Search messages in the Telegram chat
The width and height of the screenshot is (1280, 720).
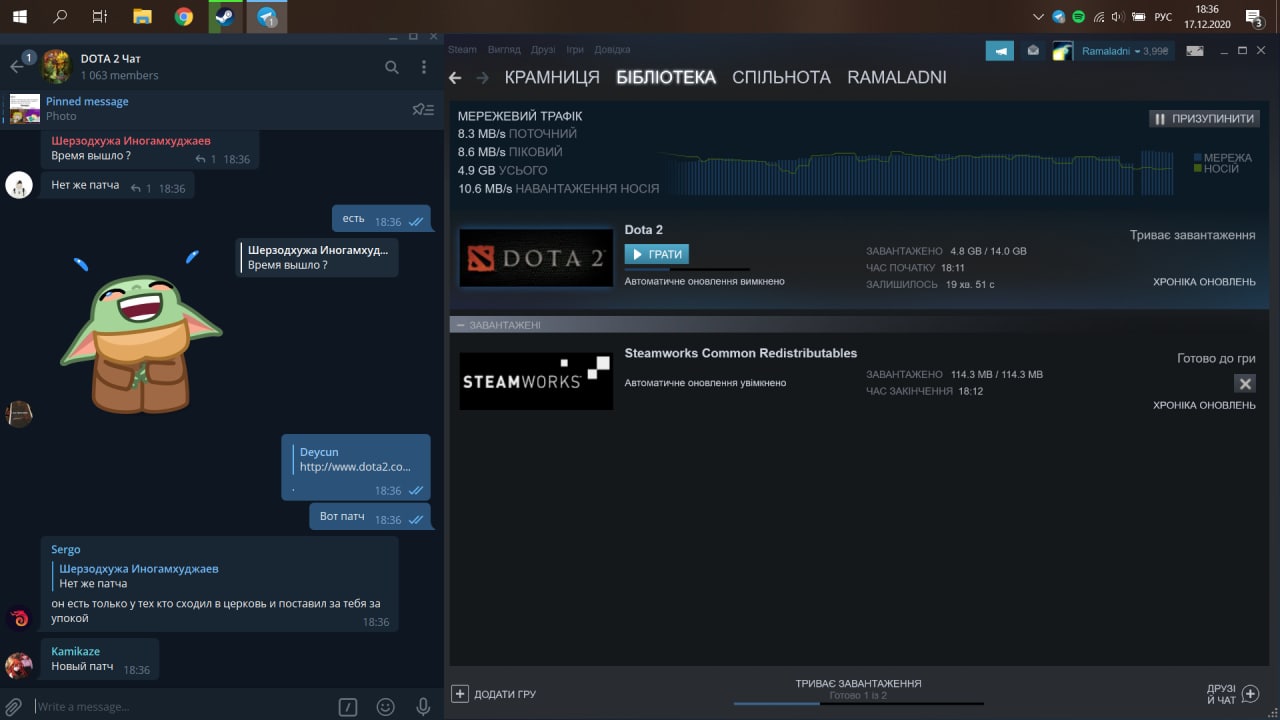click(392, 67)
